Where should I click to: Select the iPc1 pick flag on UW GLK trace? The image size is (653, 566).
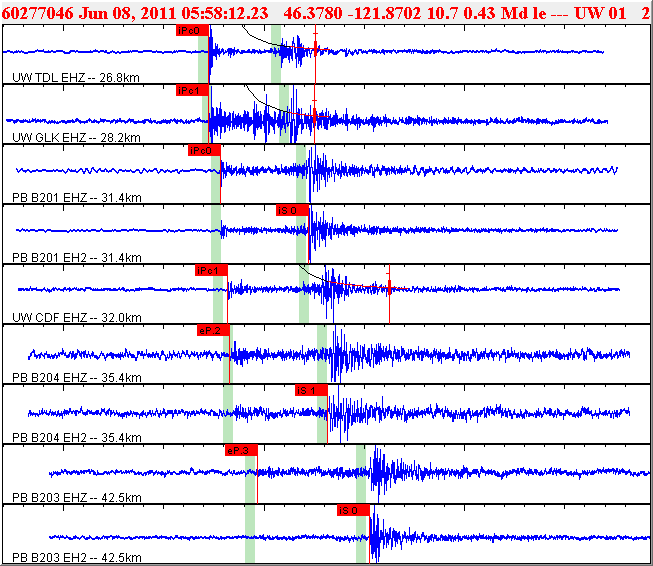point(192,90)
